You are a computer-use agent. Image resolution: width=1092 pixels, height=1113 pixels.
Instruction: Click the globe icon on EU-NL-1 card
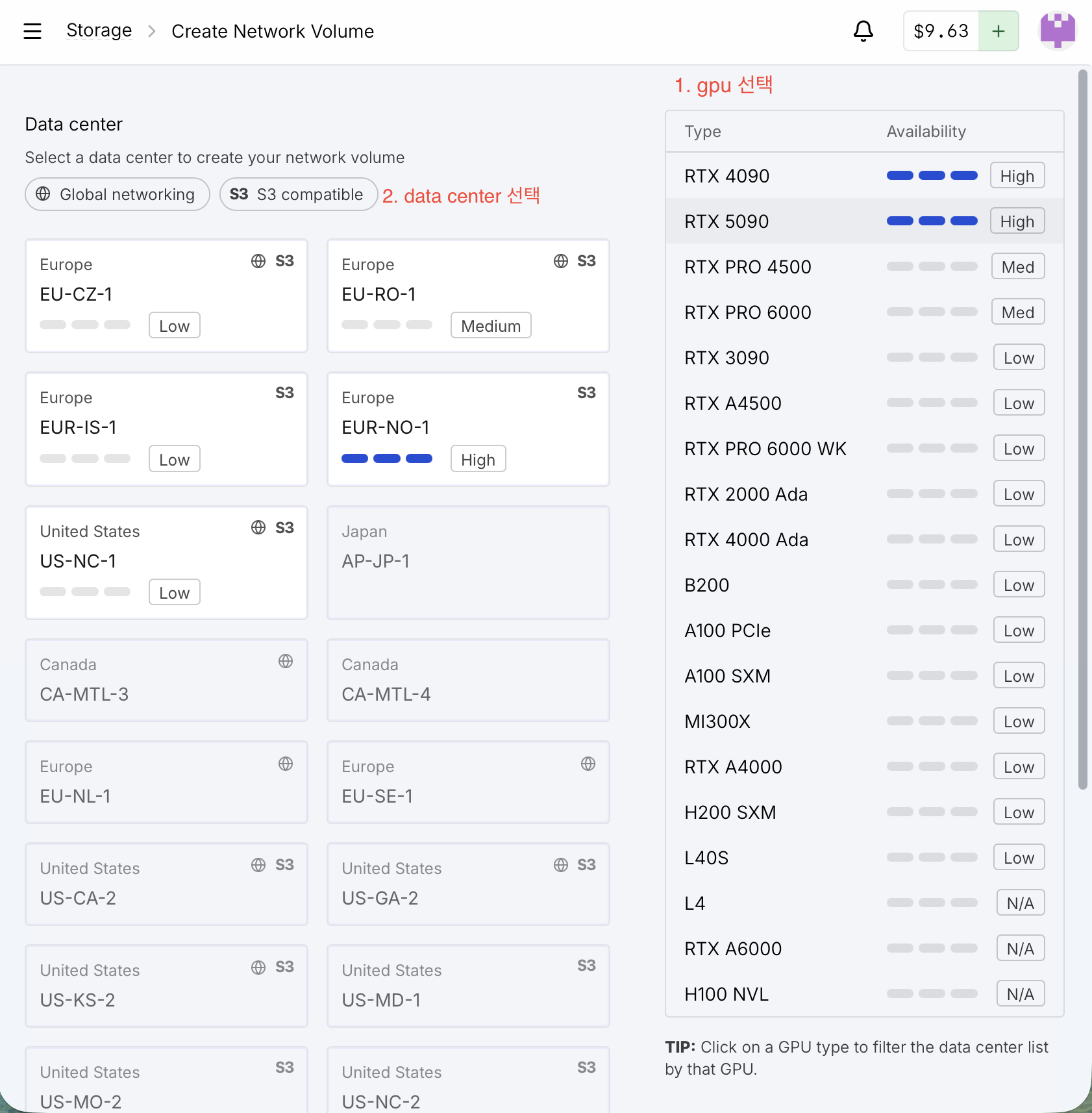point(286,764)
